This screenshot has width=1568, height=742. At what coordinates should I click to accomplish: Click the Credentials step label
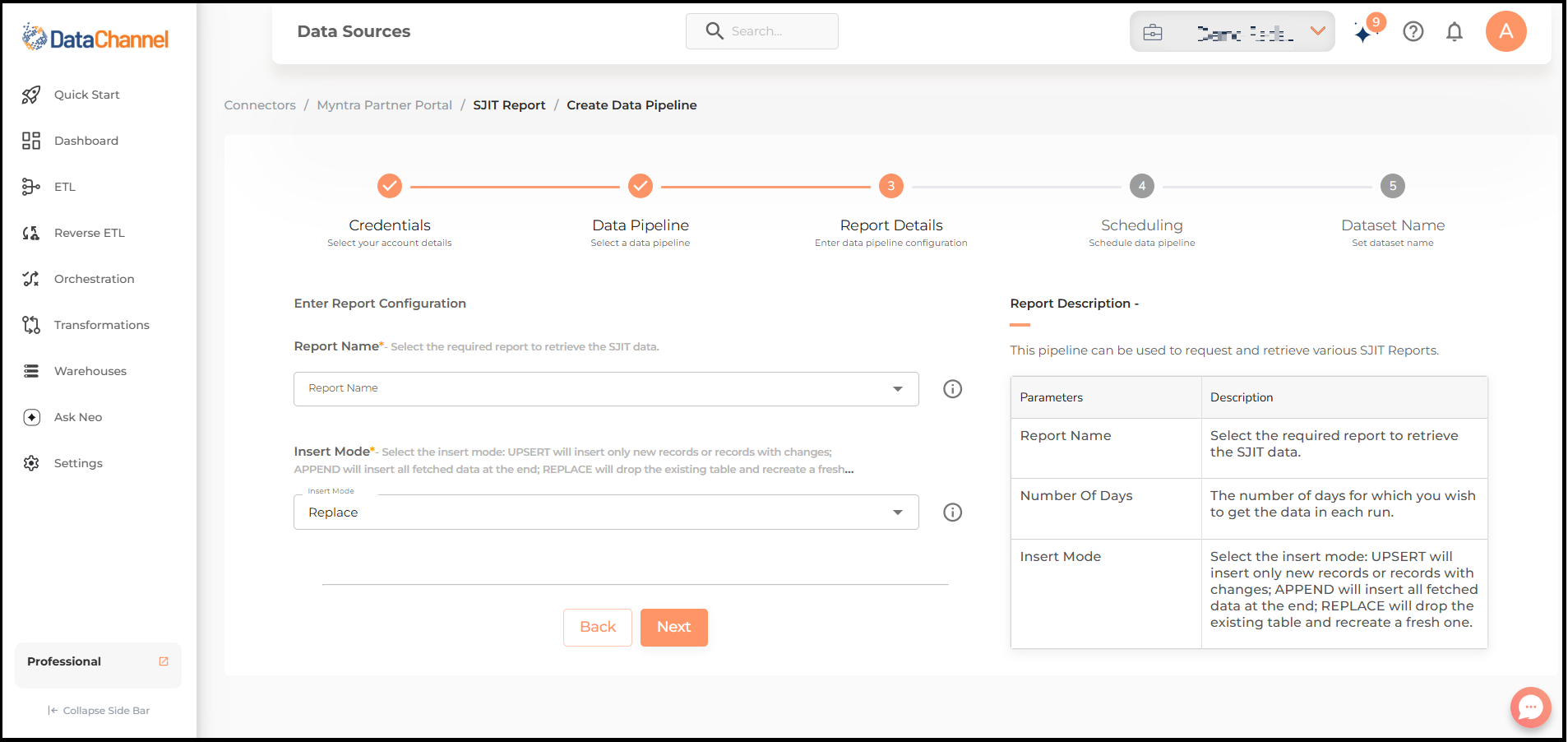click(x=390, y=225)
